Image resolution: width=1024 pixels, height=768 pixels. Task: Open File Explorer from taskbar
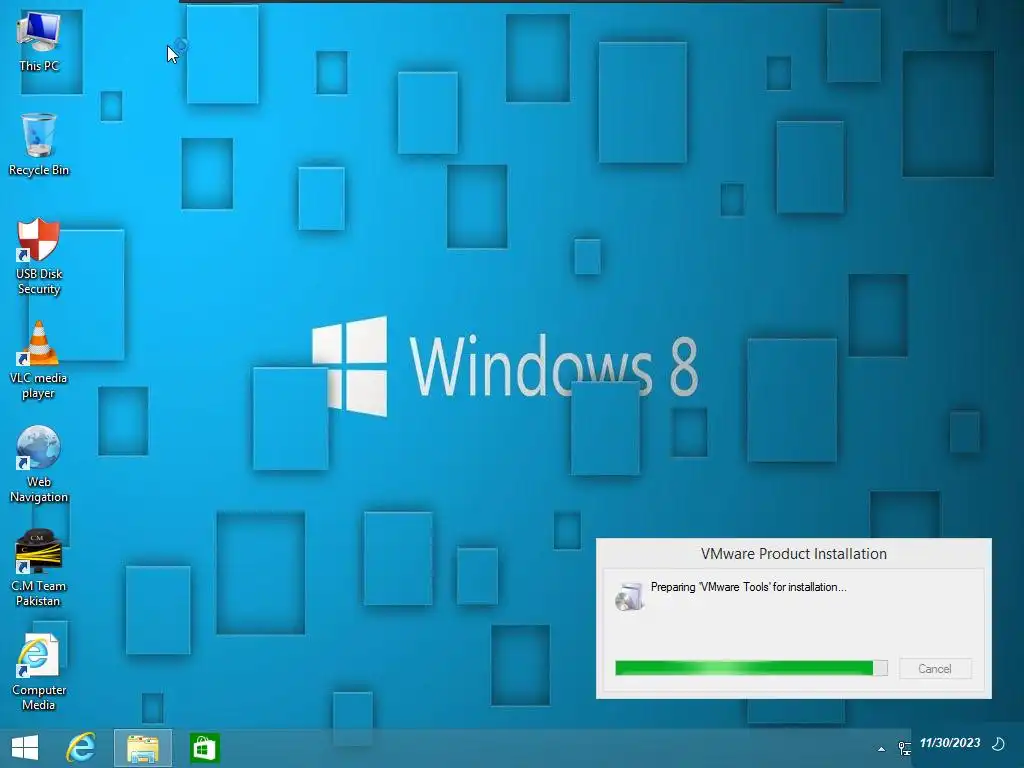[143, 748]
